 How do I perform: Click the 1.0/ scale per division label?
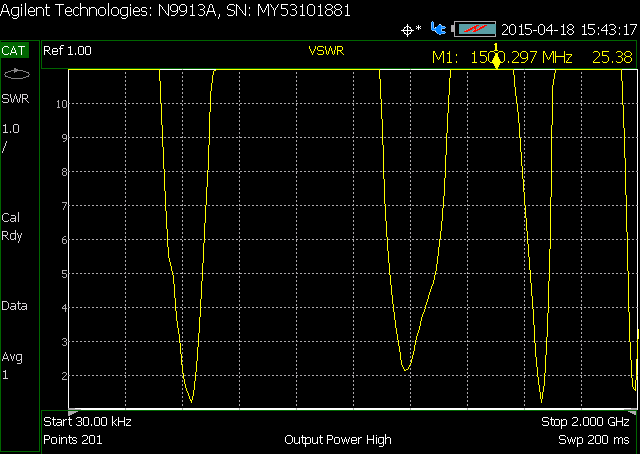(x=10, y=137)
